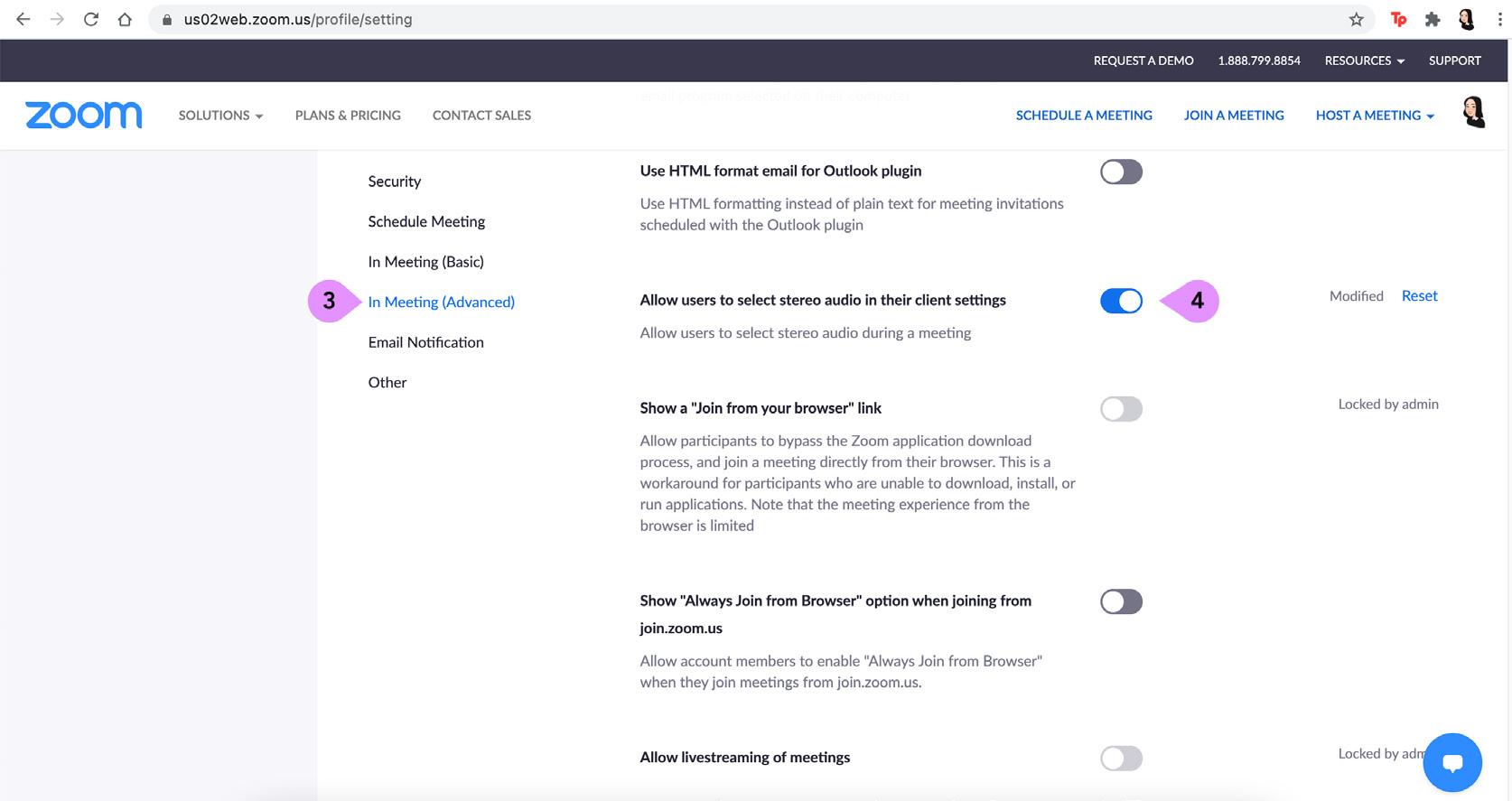This screenshot has width=1512, height=801.
Task: Click the padlock site info icon
Action: pyautogui.click(x=166, y=19)
